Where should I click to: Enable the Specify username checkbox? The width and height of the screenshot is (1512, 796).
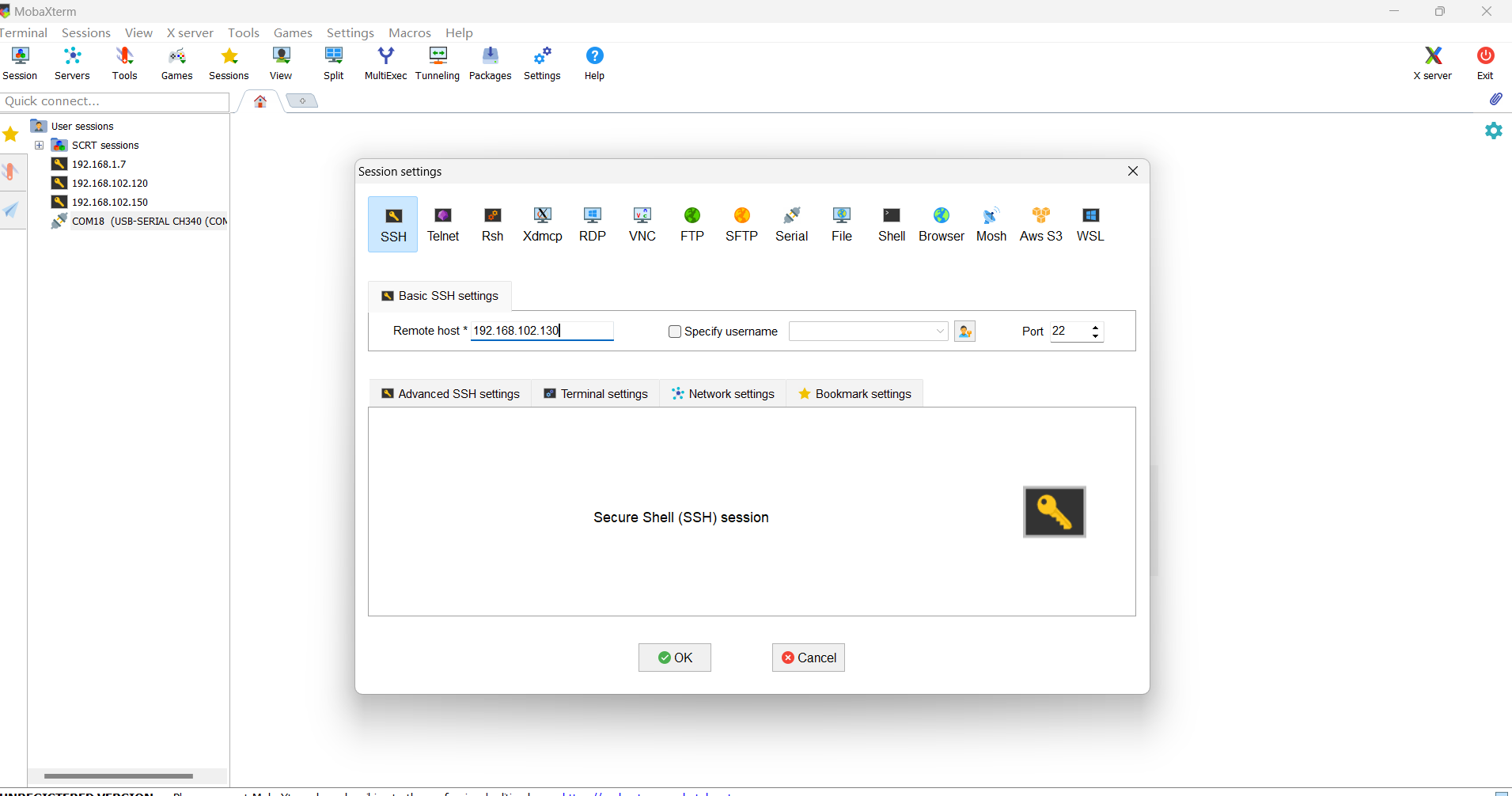[x=675, y=332]
